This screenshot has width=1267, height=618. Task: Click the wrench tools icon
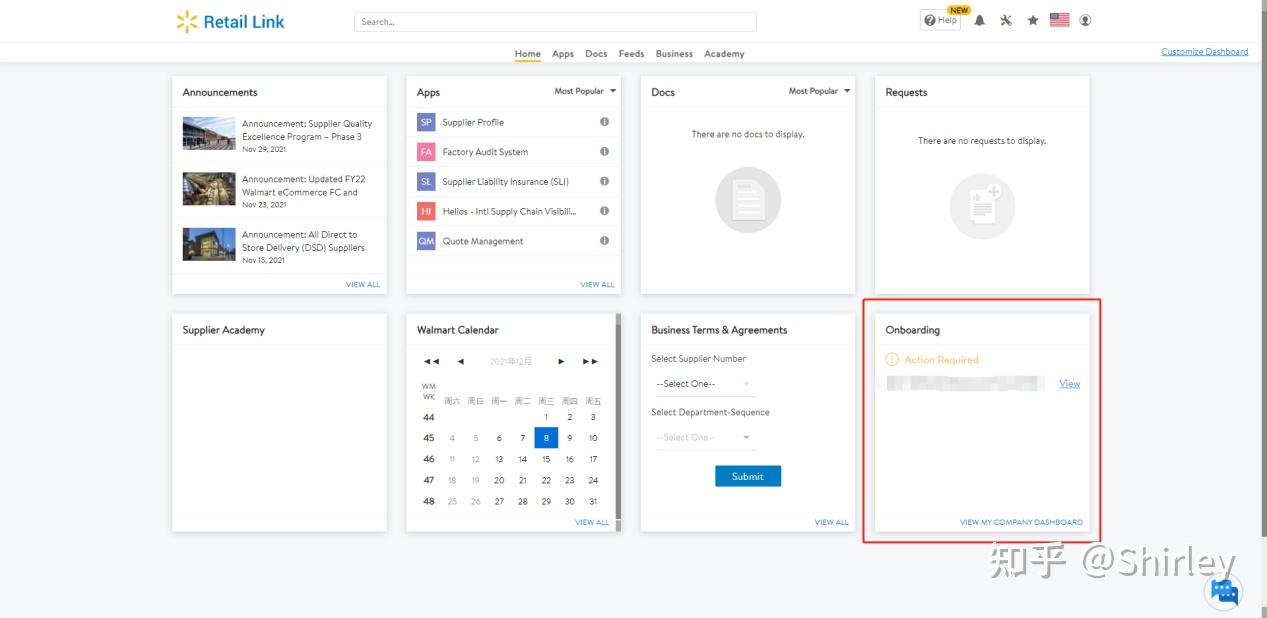click(1005, 19)
